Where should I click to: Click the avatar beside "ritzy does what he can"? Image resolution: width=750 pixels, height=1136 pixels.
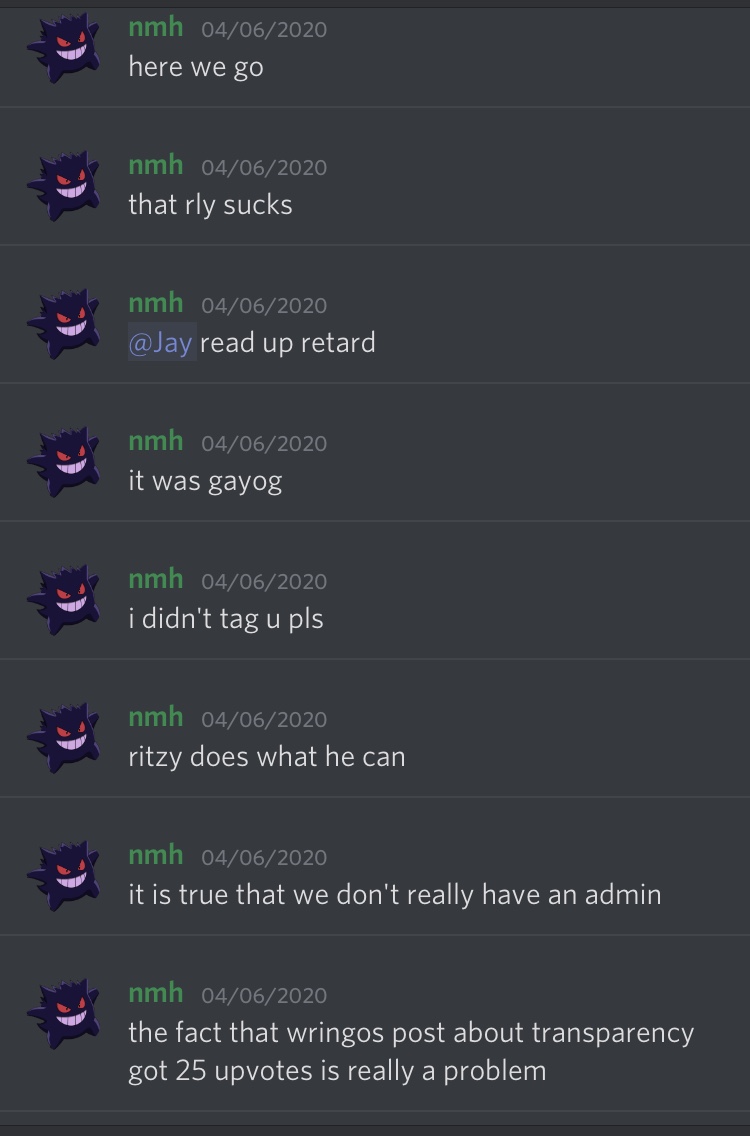[64, 738]
